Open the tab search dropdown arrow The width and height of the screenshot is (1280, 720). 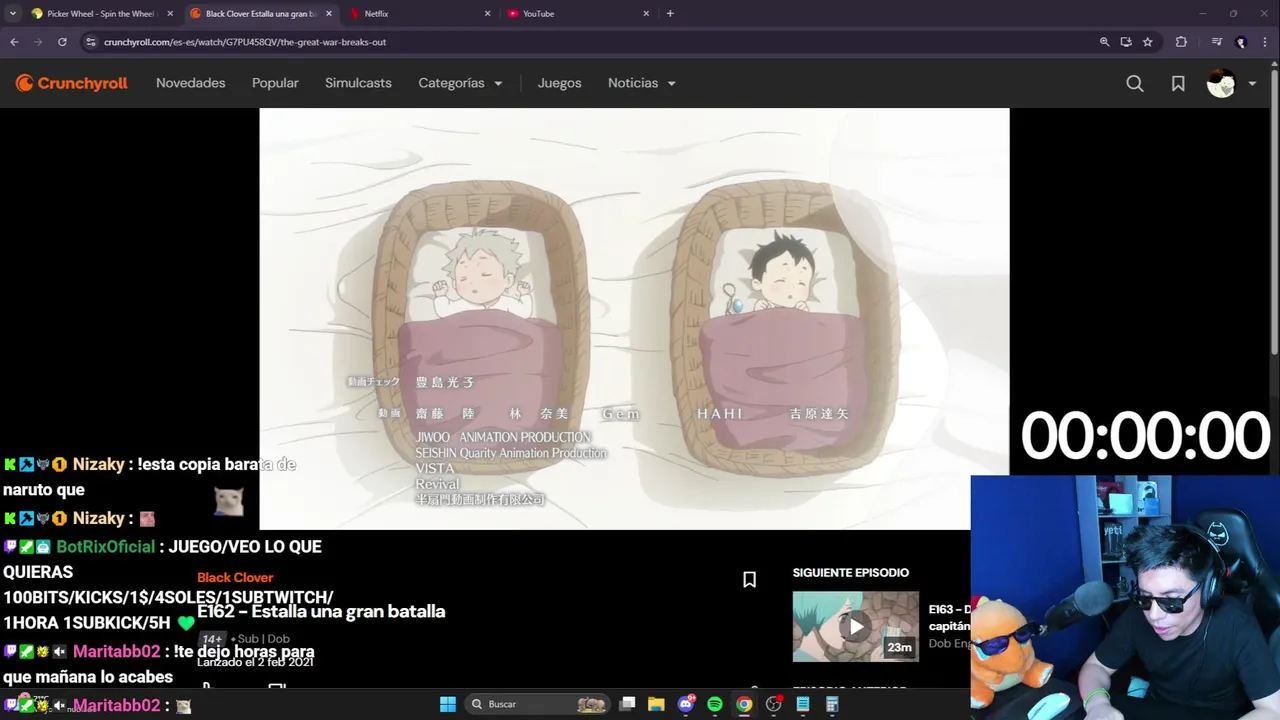[12, 14]
